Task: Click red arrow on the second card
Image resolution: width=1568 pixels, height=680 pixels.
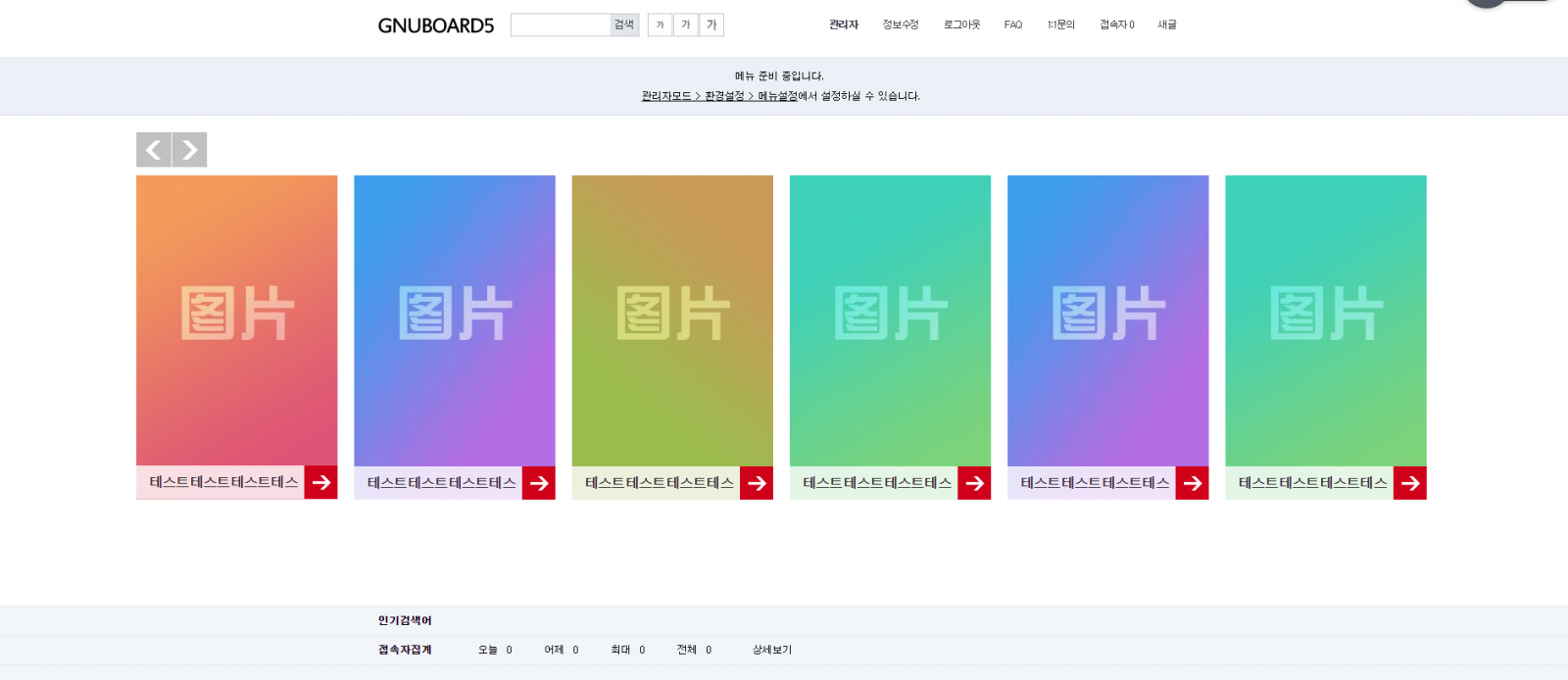Action: pyautogui.click(x=538, y=483)
